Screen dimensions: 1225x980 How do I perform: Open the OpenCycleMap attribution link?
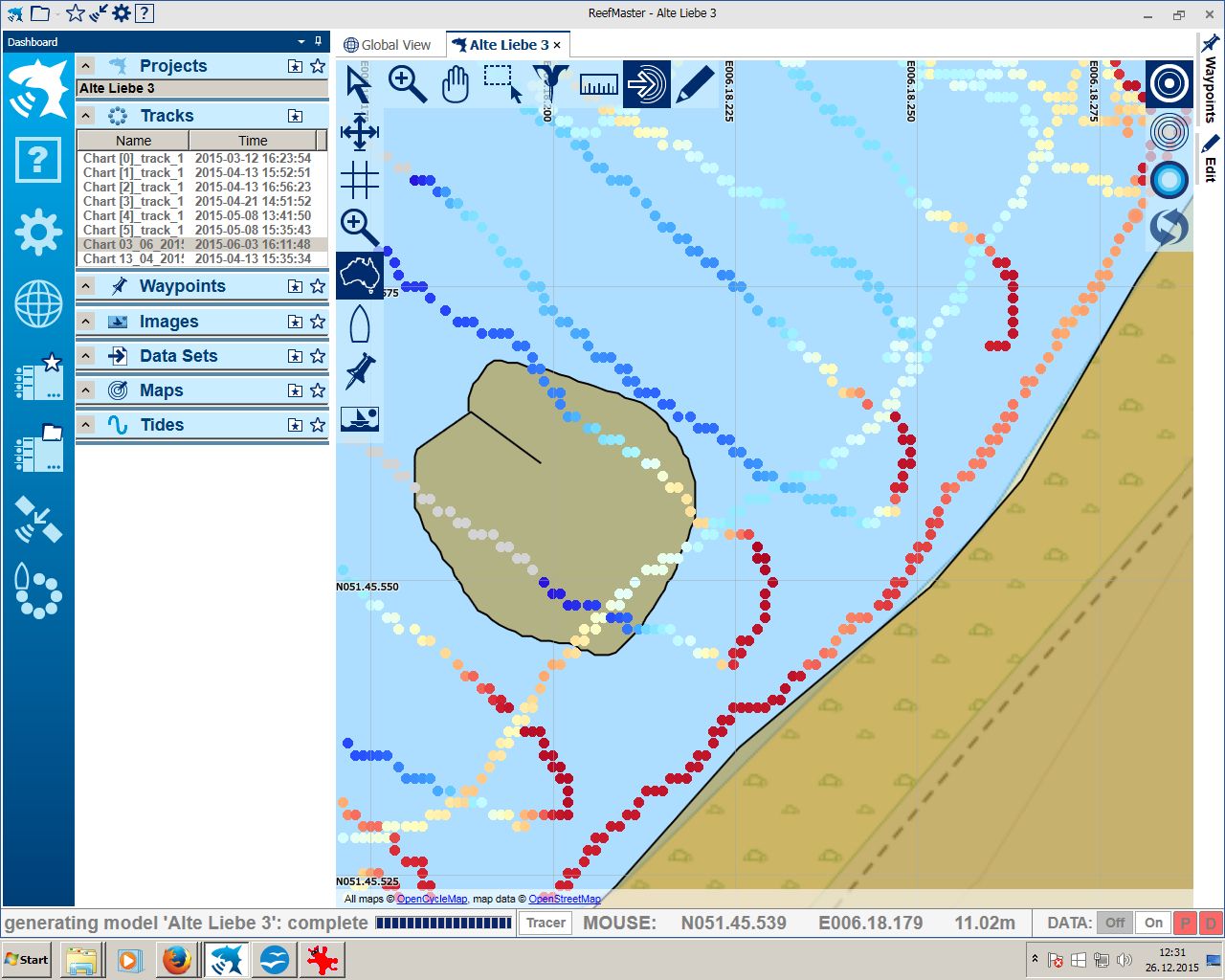coord(432,899)
